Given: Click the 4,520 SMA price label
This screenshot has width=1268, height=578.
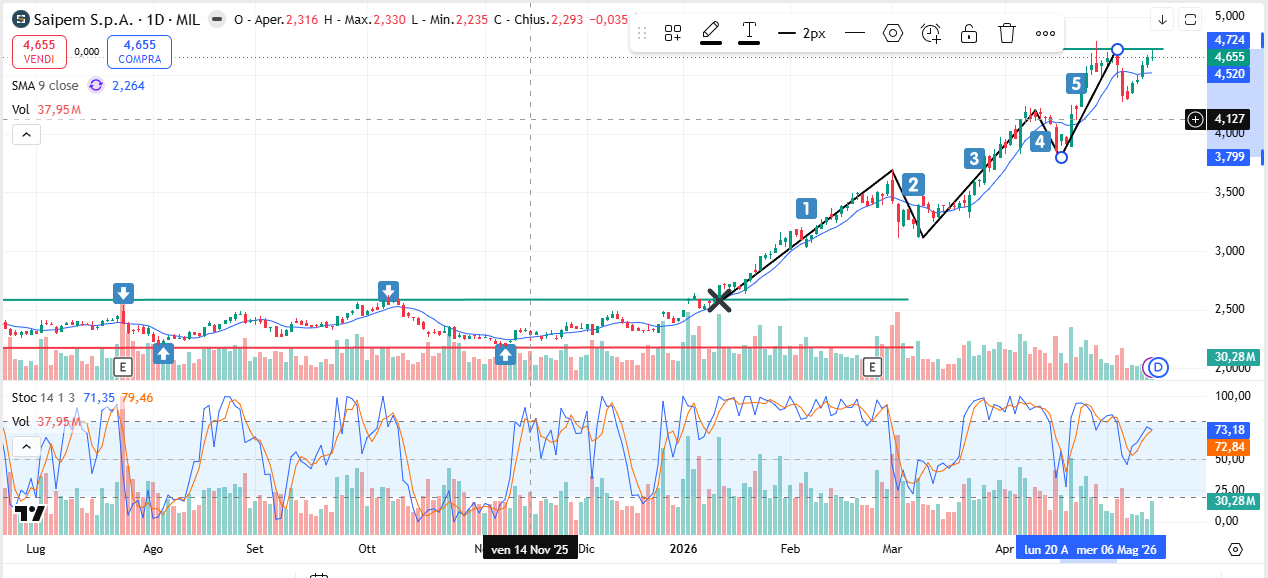Looking at the screenshot, I should click(1229, 74).
